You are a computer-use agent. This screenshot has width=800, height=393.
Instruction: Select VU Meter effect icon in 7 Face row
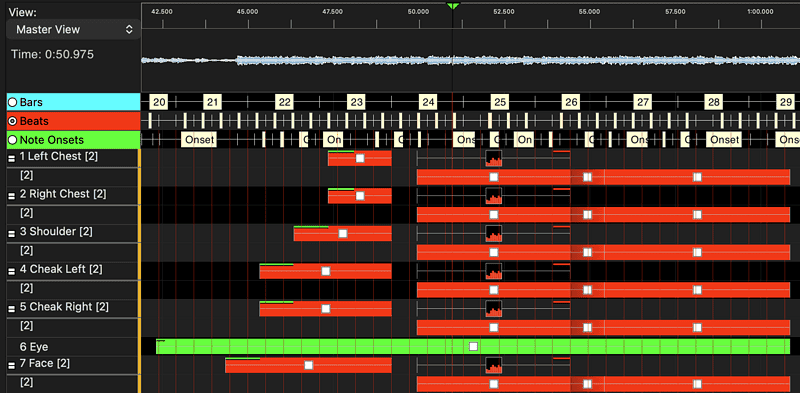tap(494, 365)
